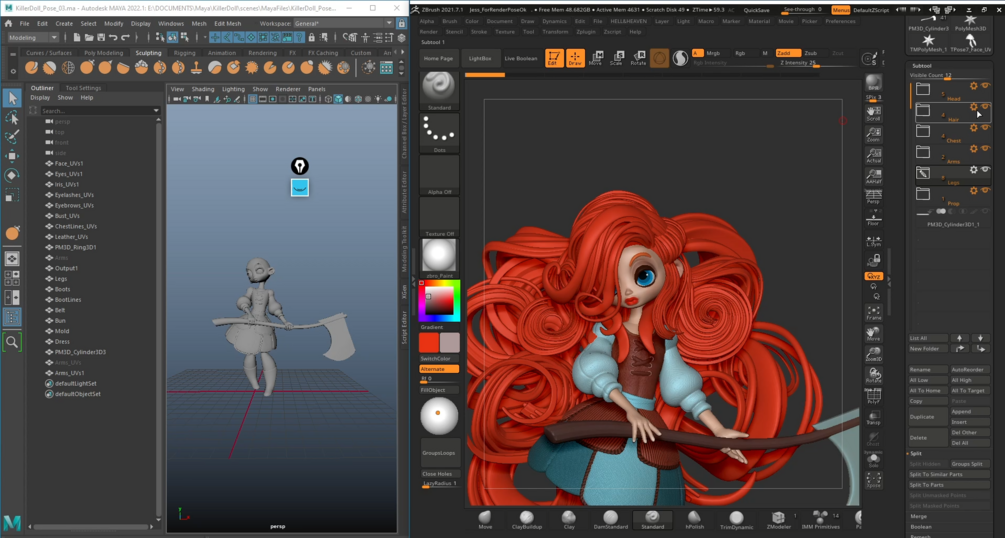This screenshot has height=538, width=1005.
Task: Toggle the Persp perspective button in ZBrush
Action: 873,196
